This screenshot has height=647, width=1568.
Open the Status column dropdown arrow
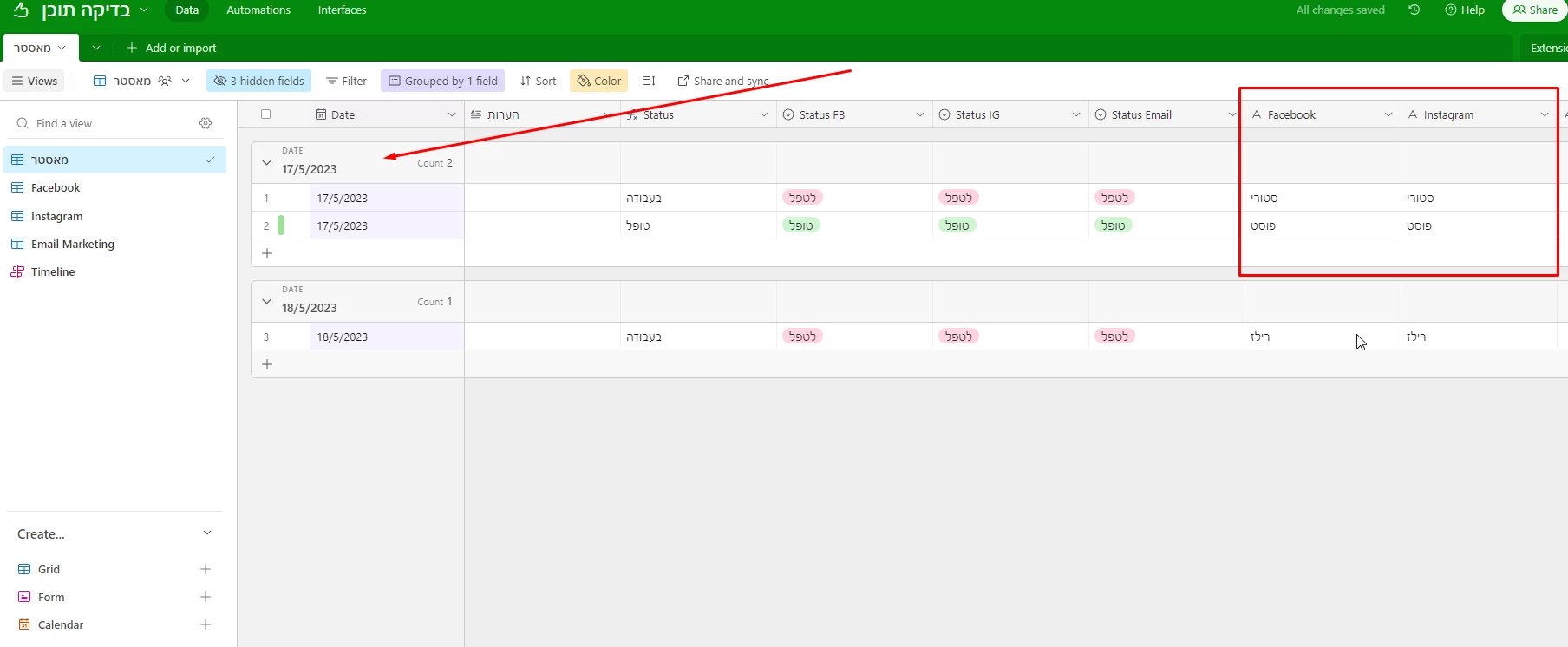(x=764, y=114)
